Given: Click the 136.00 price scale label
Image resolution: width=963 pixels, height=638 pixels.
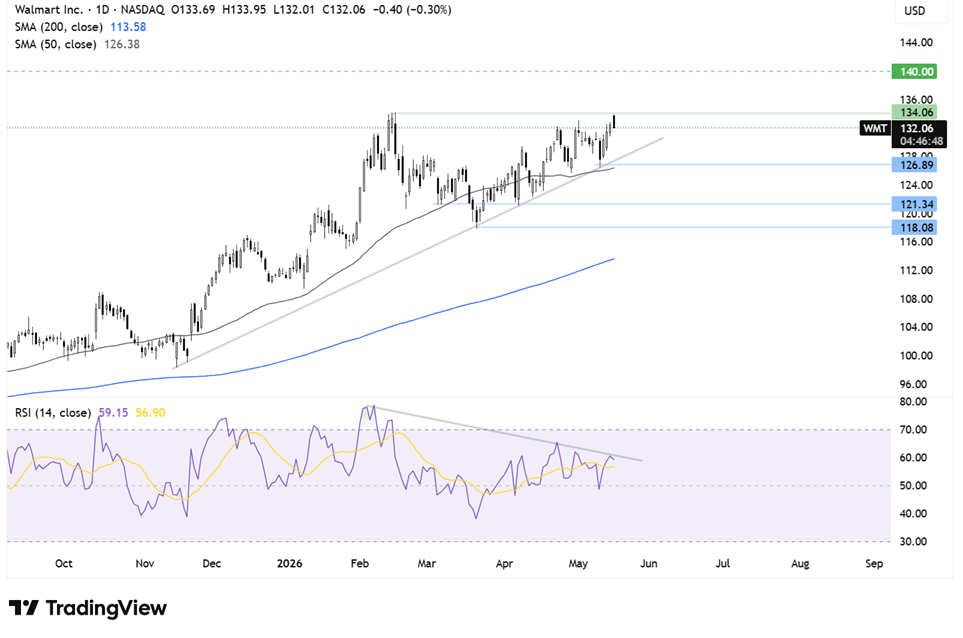Looking at the screenshot, I should [916, 99].
